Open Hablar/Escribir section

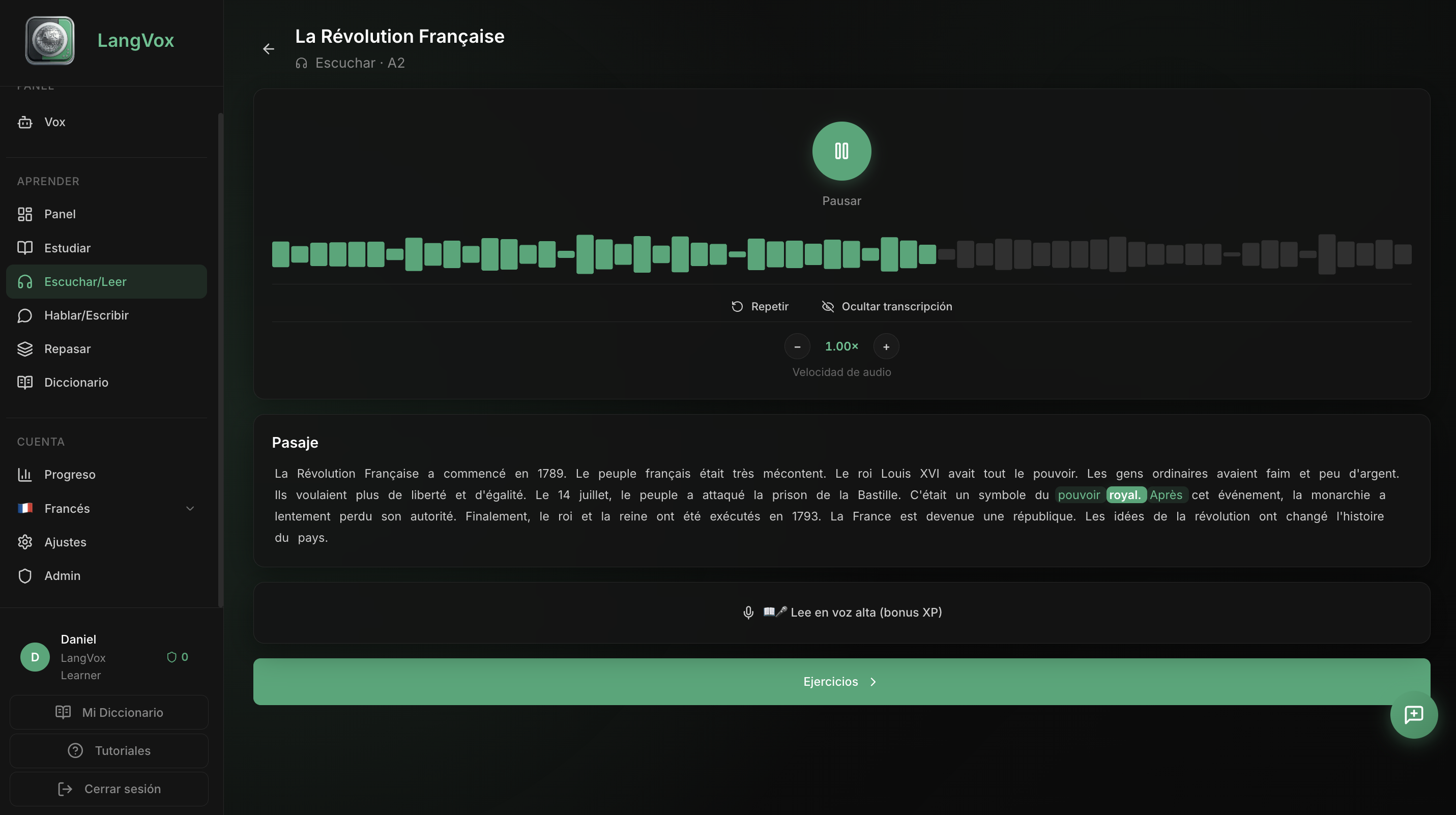pyautogui.click(x=106, y=315)
